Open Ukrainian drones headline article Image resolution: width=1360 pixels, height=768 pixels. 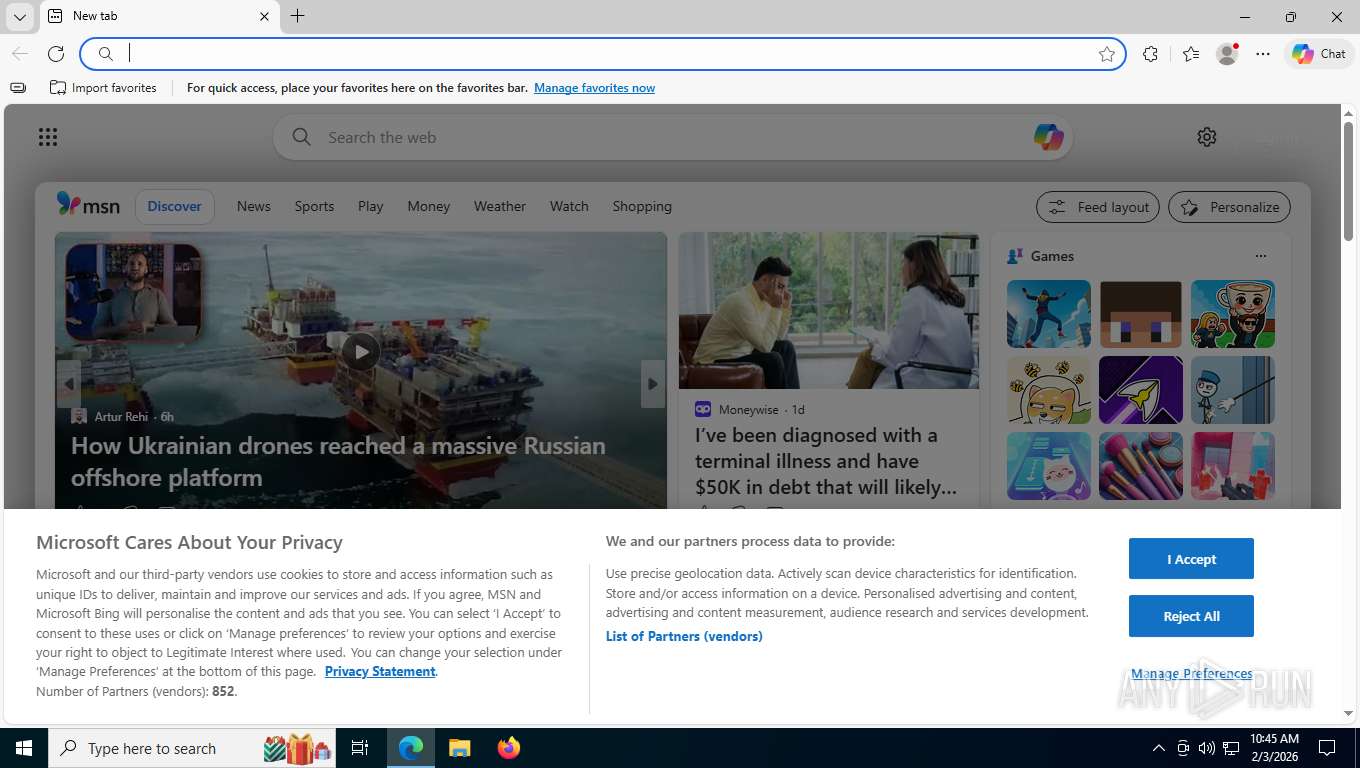click(x=338, y=461)
